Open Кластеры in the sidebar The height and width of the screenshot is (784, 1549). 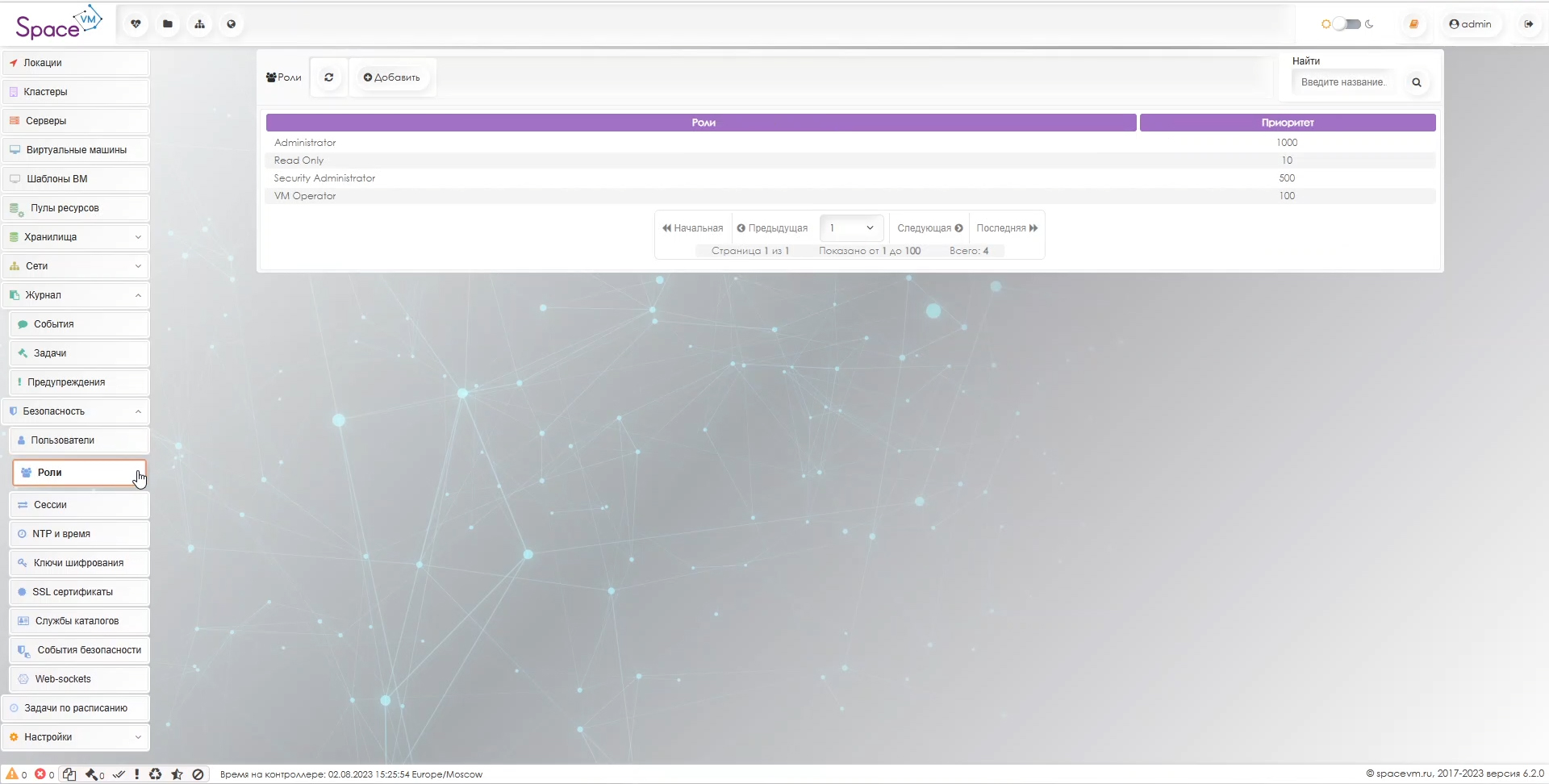point(76,92)
